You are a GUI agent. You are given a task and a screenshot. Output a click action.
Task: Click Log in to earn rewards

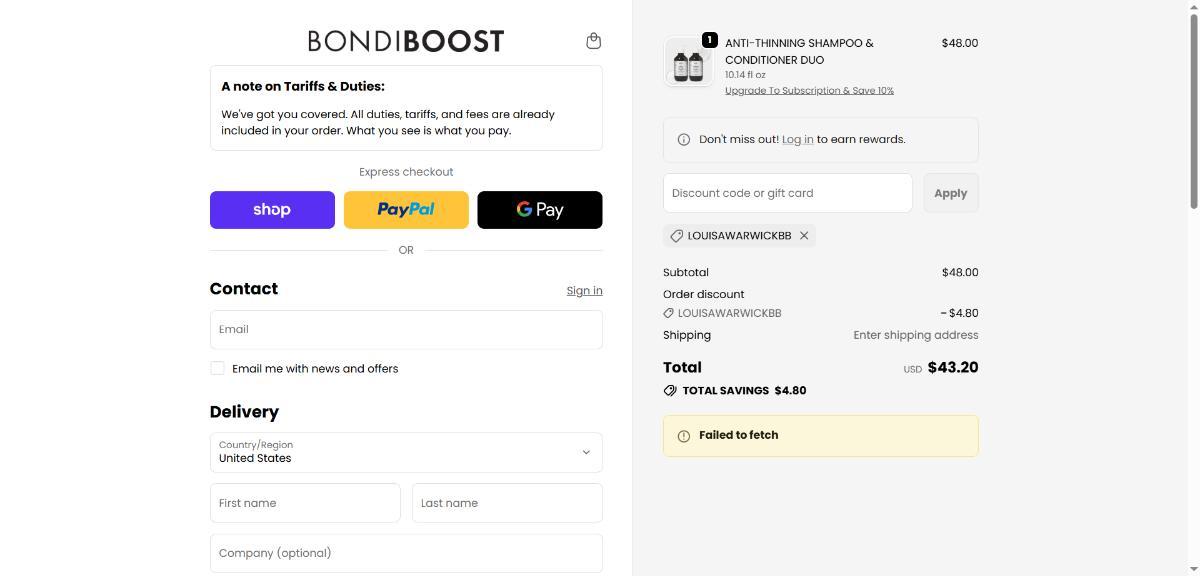click(797, 140)
